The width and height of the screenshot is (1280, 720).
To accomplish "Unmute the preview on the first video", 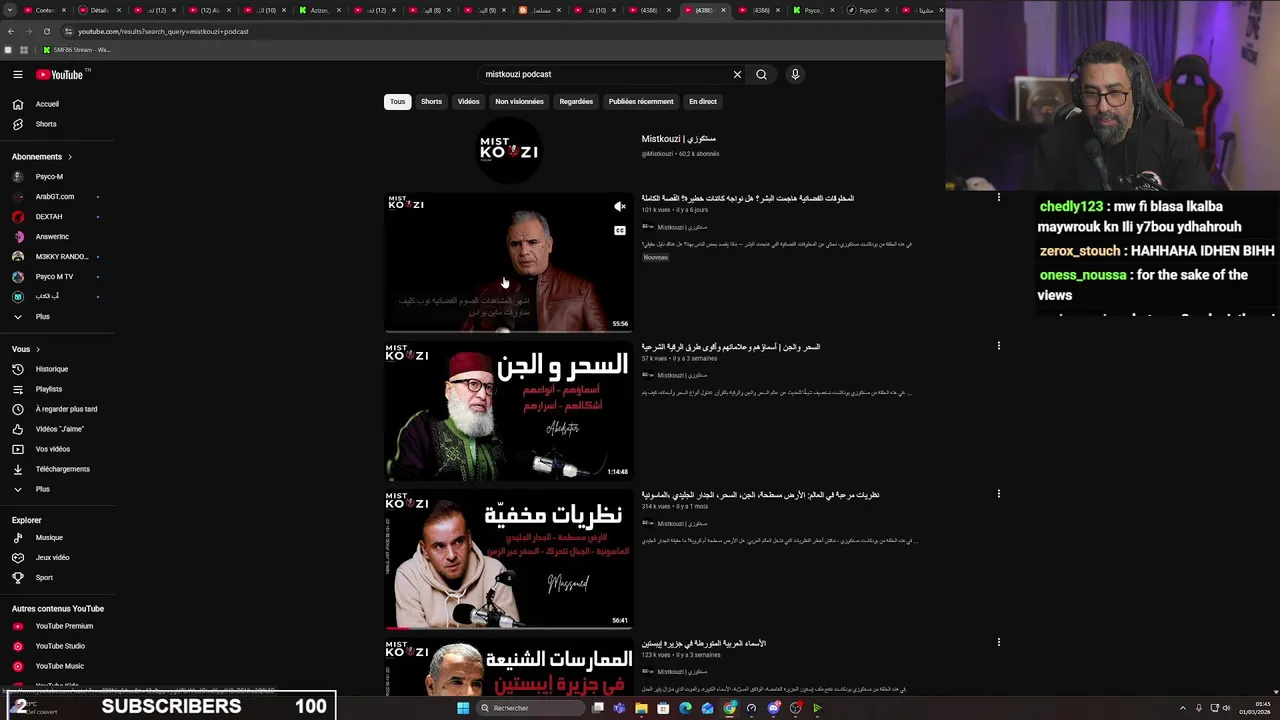I will pyautogui.click(x=620, y=207).
